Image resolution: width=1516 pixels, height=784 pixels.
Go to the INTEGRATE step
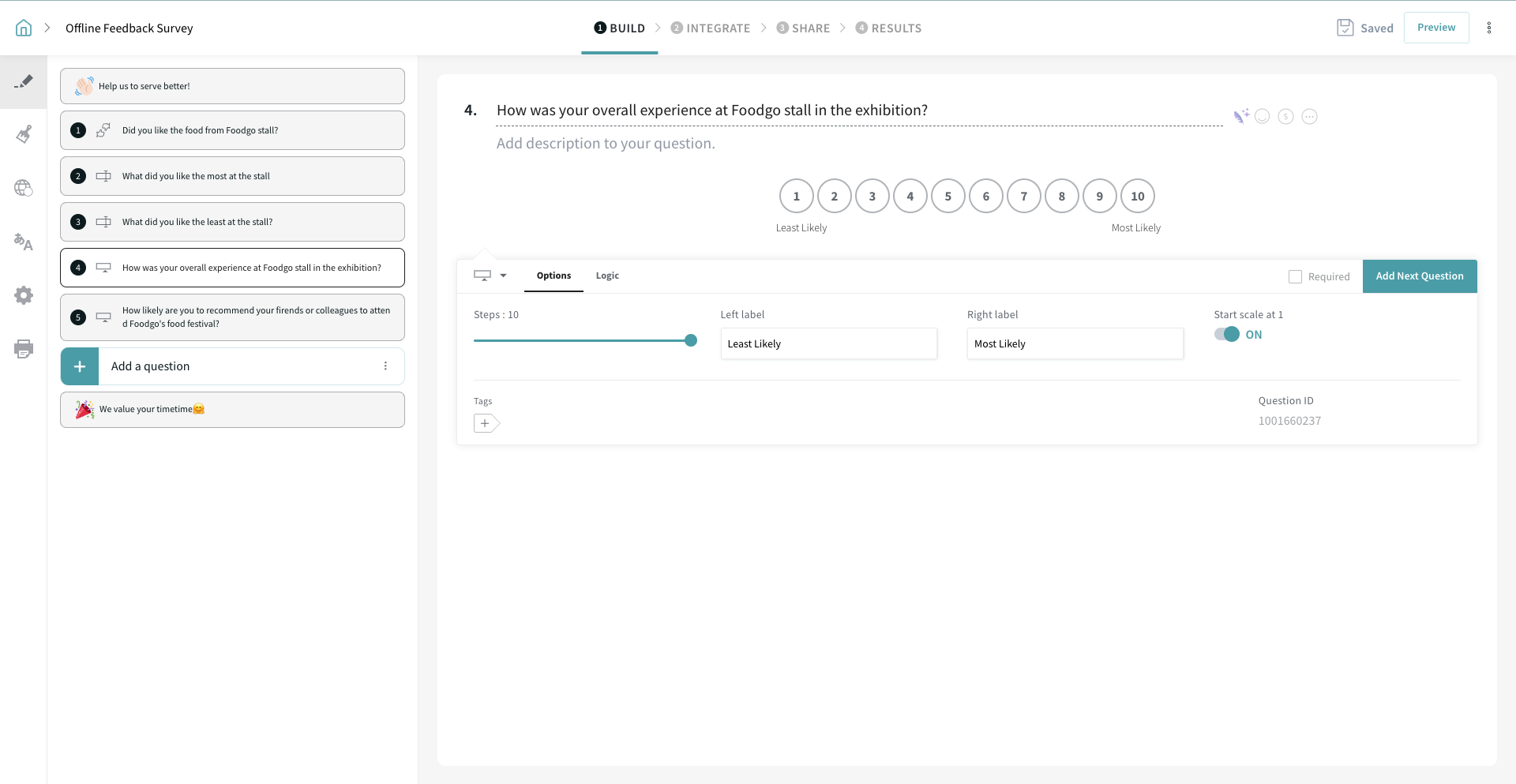[x=711, y=28]
